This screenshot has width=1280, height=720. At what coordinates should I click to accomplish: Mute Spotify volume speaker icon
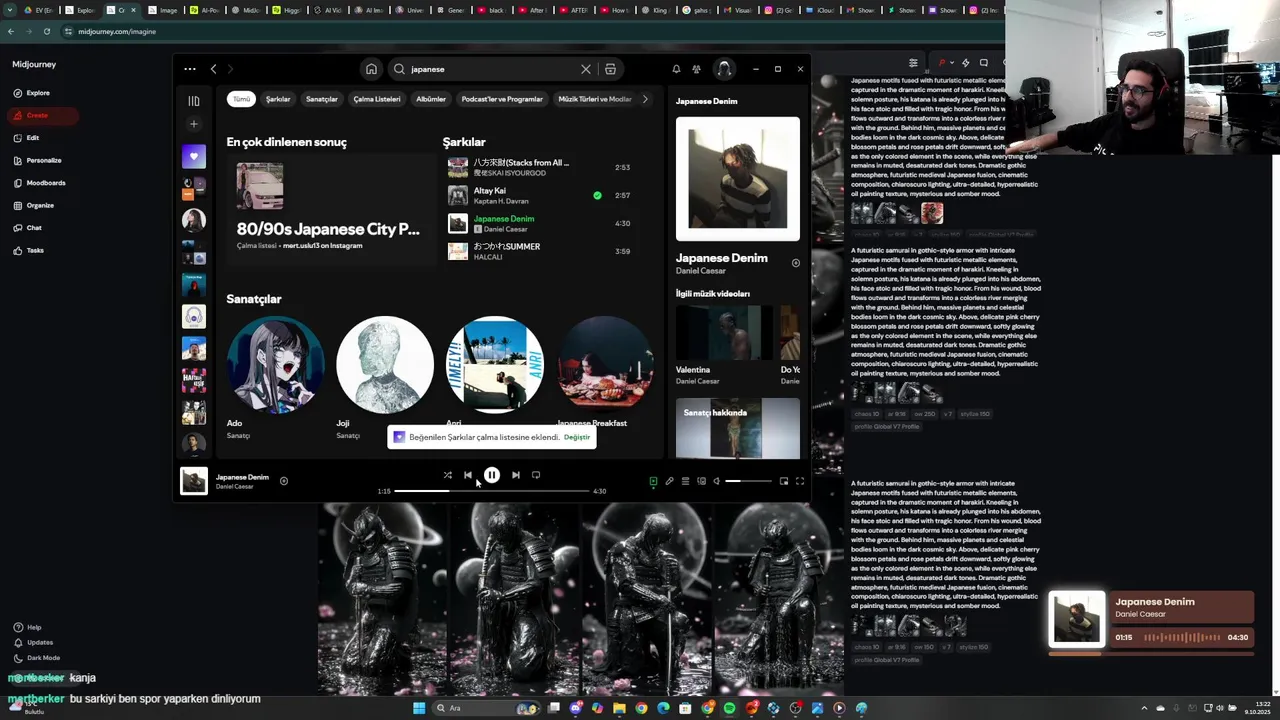coord(716,481)
